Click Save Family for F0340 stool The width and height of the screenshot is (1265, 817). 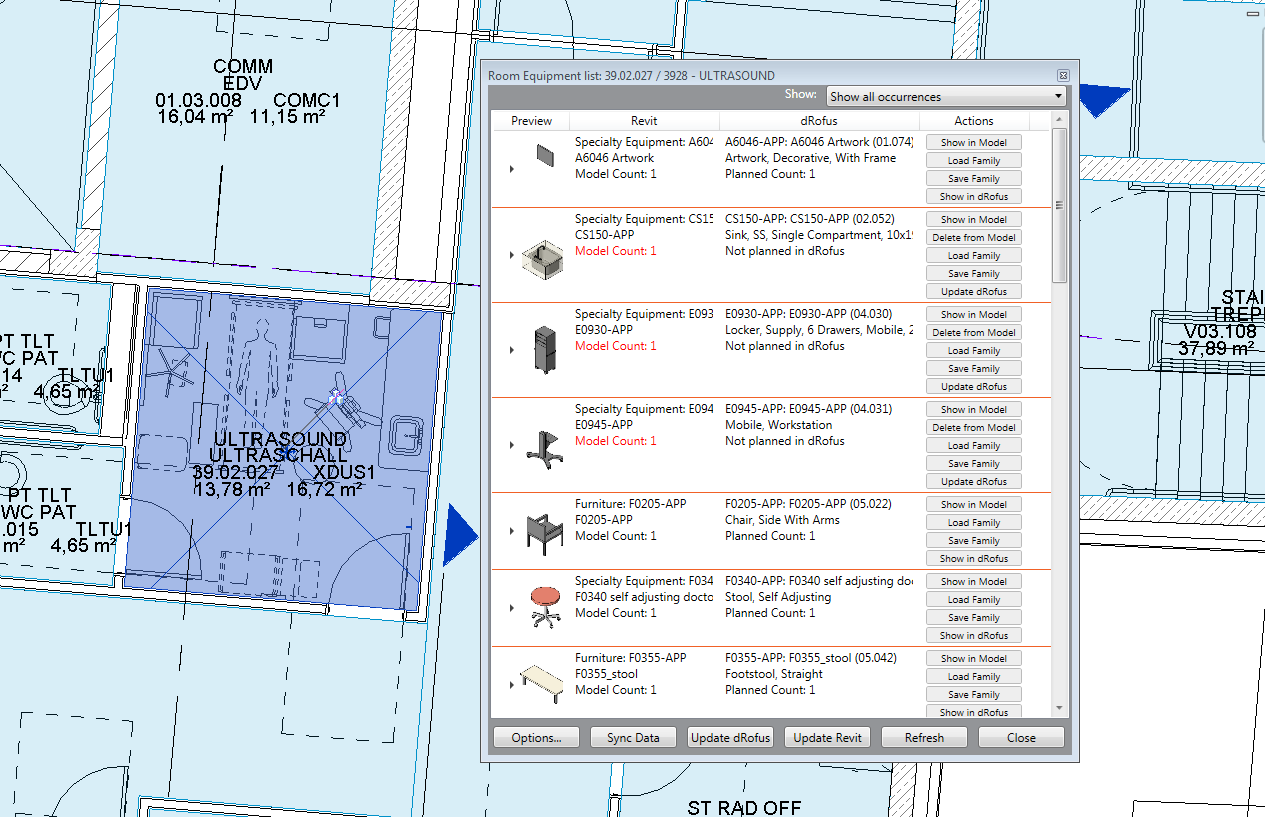973,617
